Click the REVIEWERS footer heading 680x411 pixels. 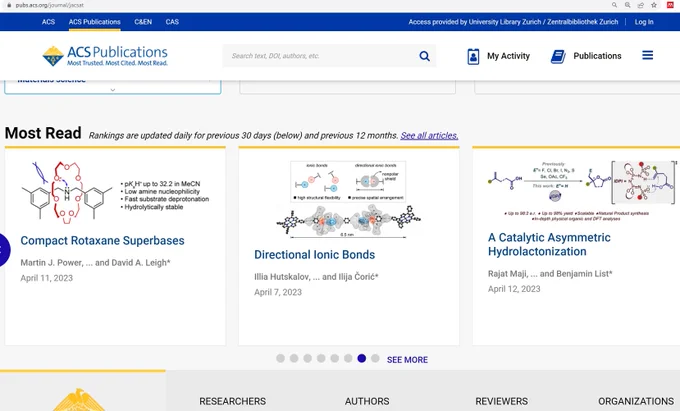pyautogui.click(x=501, y=401)
